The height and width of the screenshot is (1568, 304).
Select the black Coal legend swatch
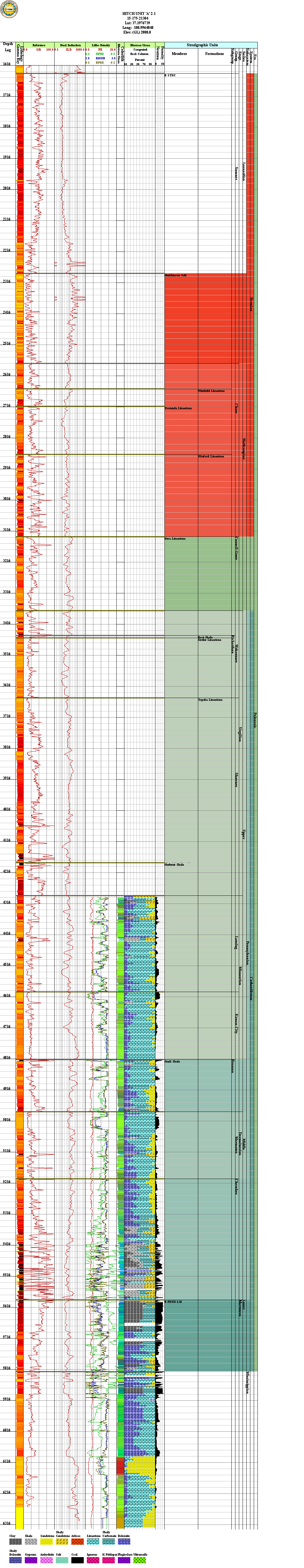pyautogui.click(x=78, y=1560)
